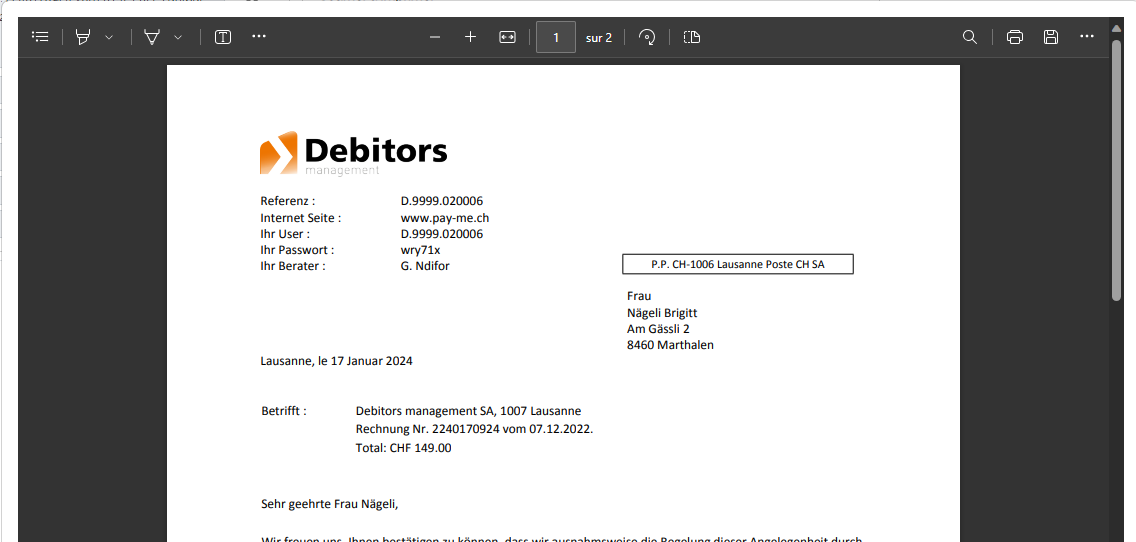Click the add text tool
This screenshot has width=1136, height=542.
click(223, 37)
